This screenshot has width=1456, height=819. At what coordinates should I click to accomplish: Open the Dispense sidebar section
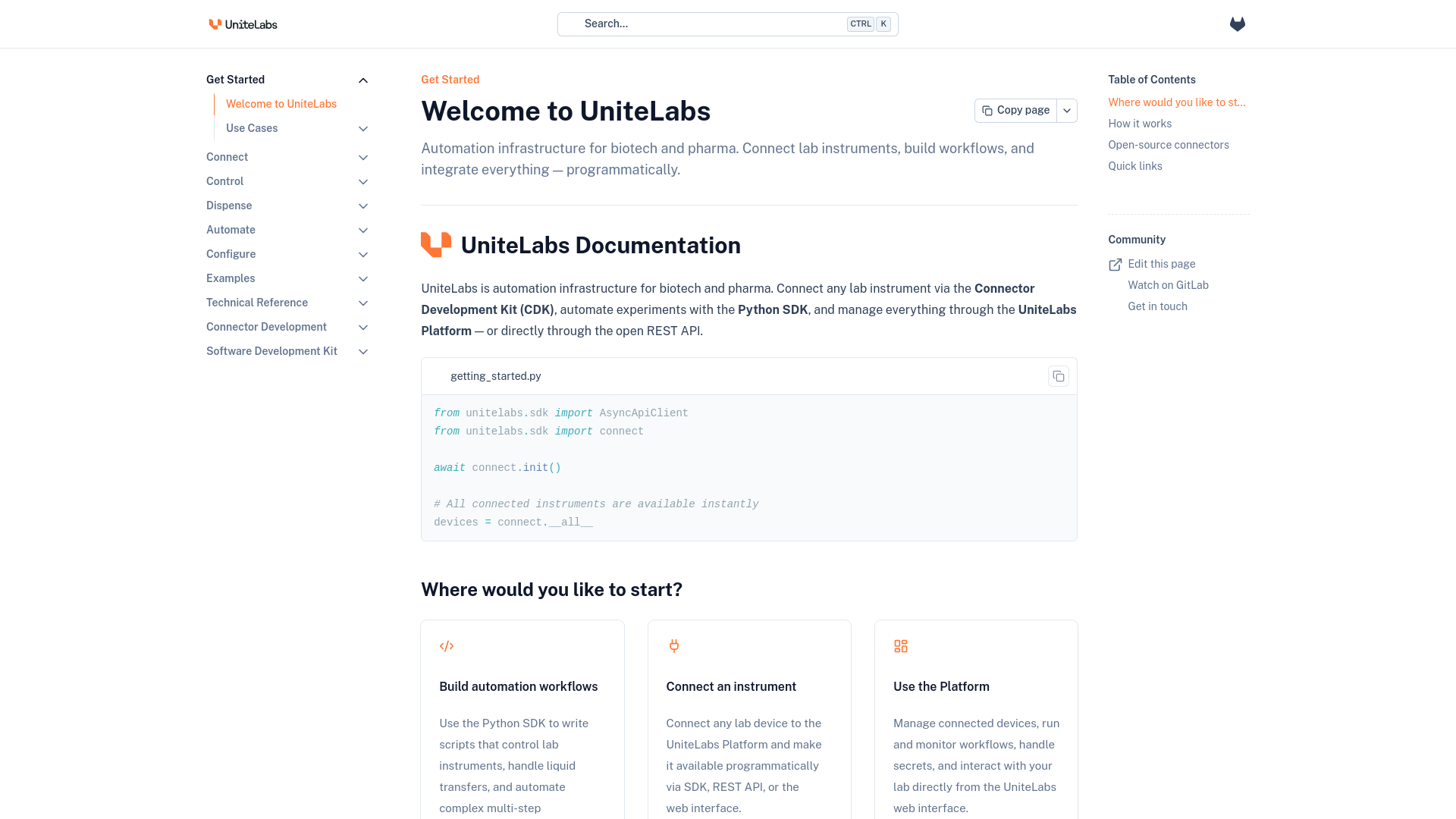tap(229, 206)
